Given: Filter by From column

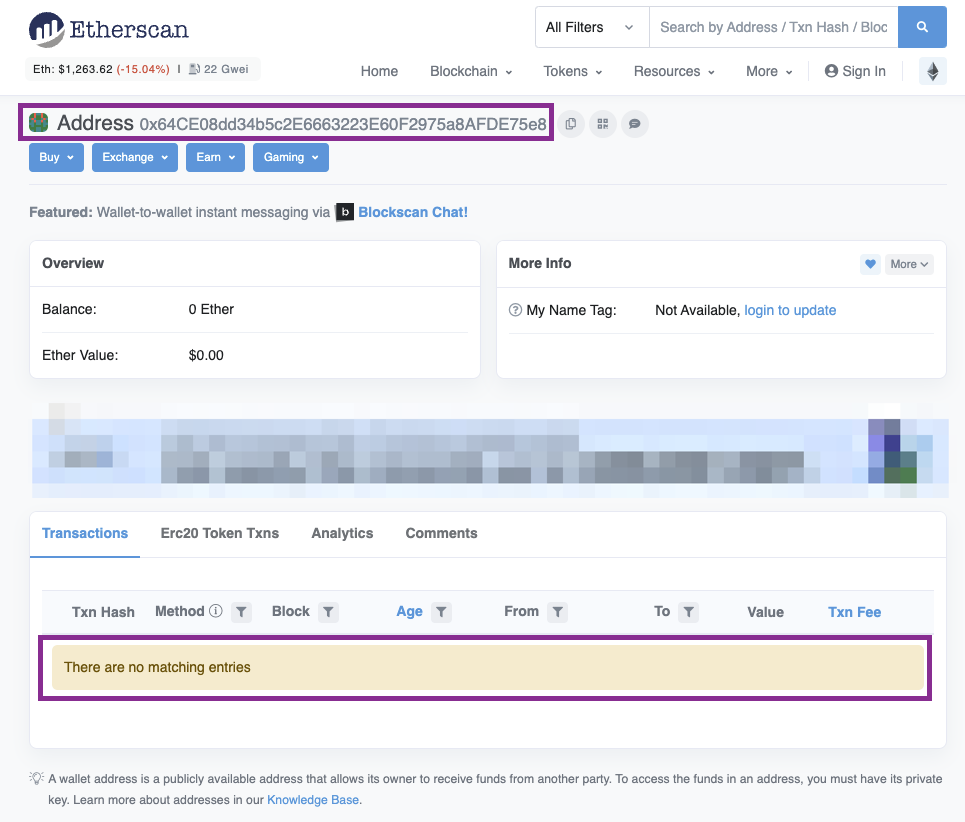Looking at the screenshot, I should tap(558, 612).
